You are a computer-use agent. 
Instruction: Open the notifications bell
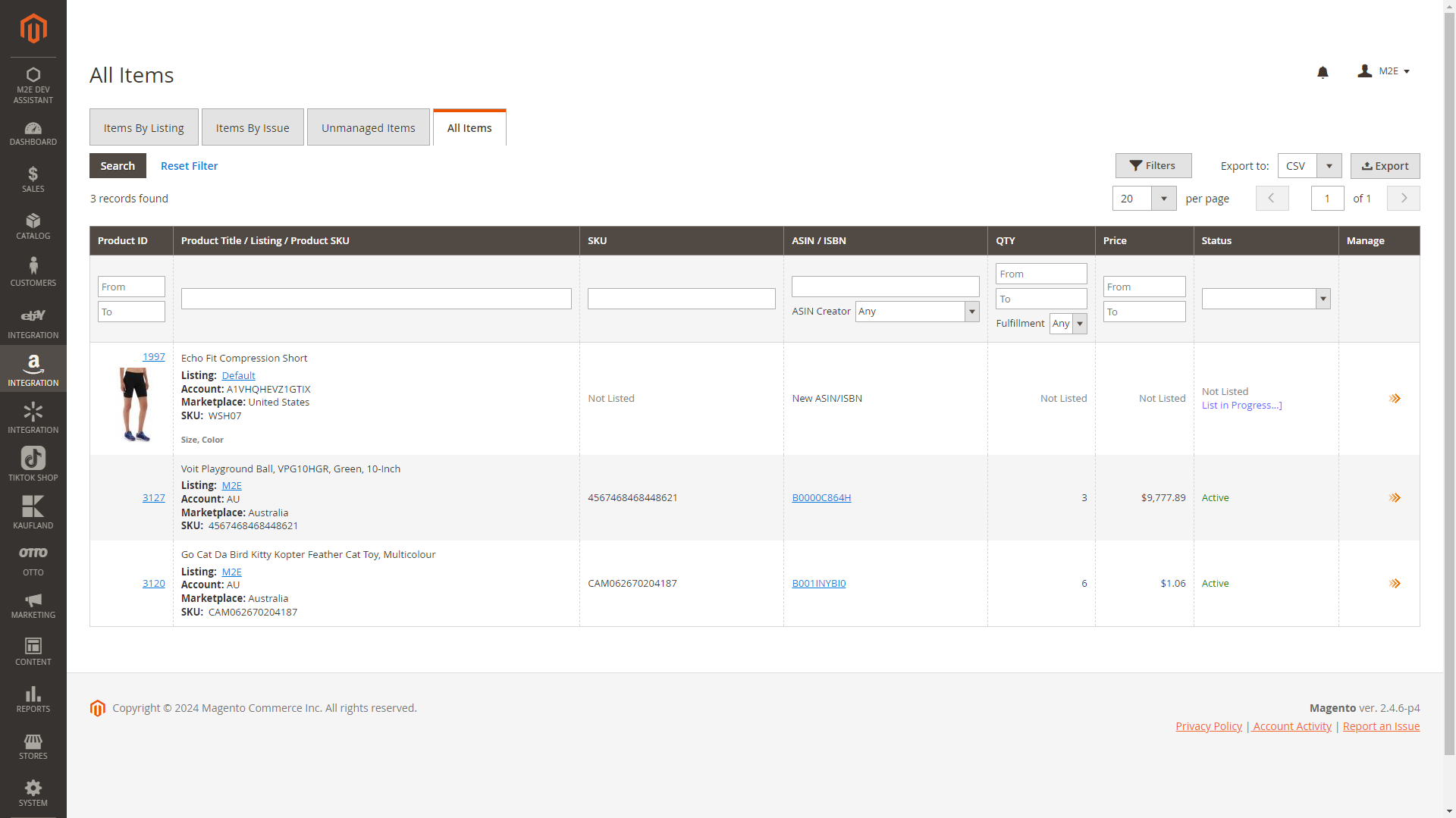(1323, 72)
